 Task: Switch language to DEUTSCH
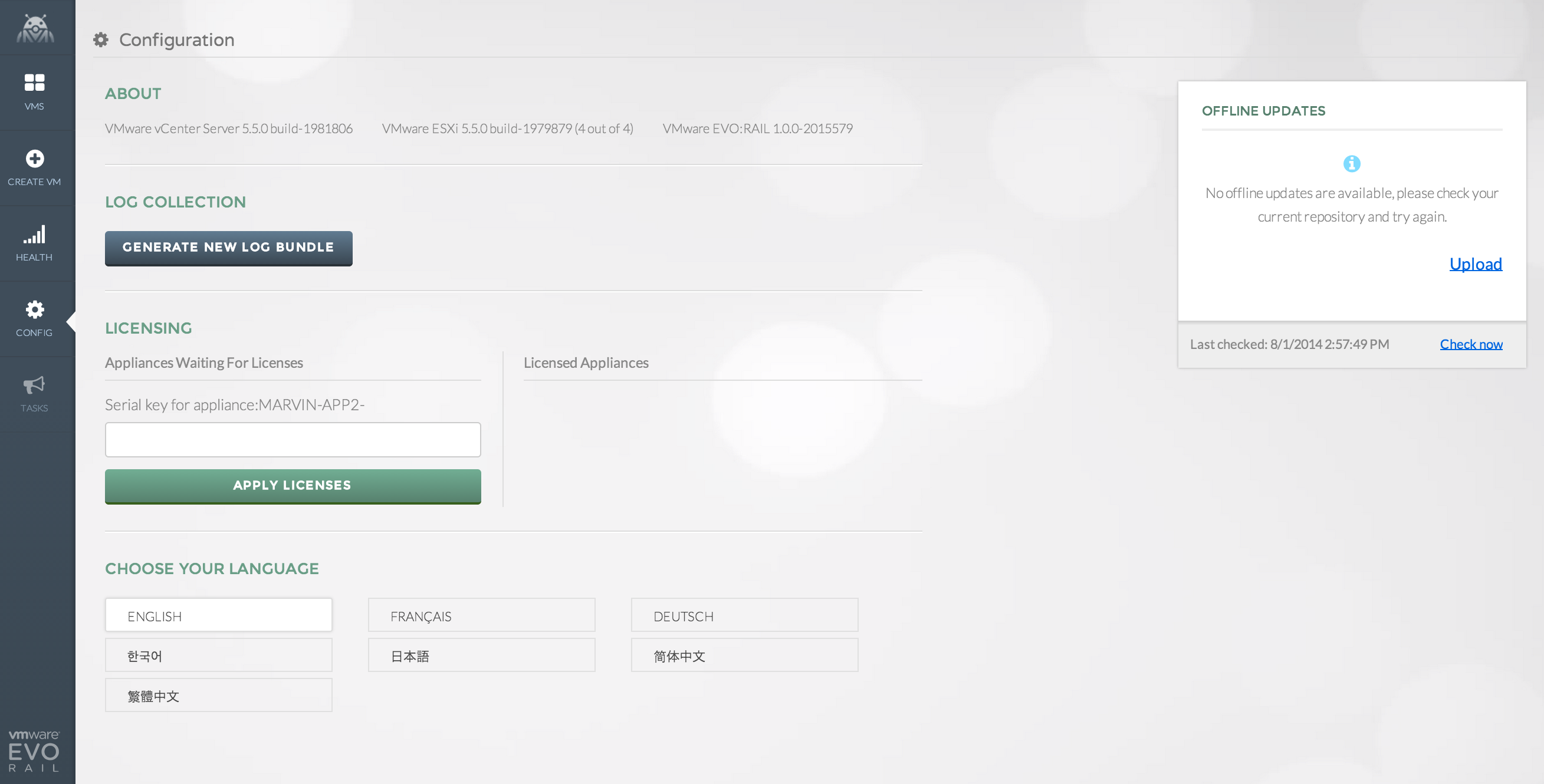point(744,615)
